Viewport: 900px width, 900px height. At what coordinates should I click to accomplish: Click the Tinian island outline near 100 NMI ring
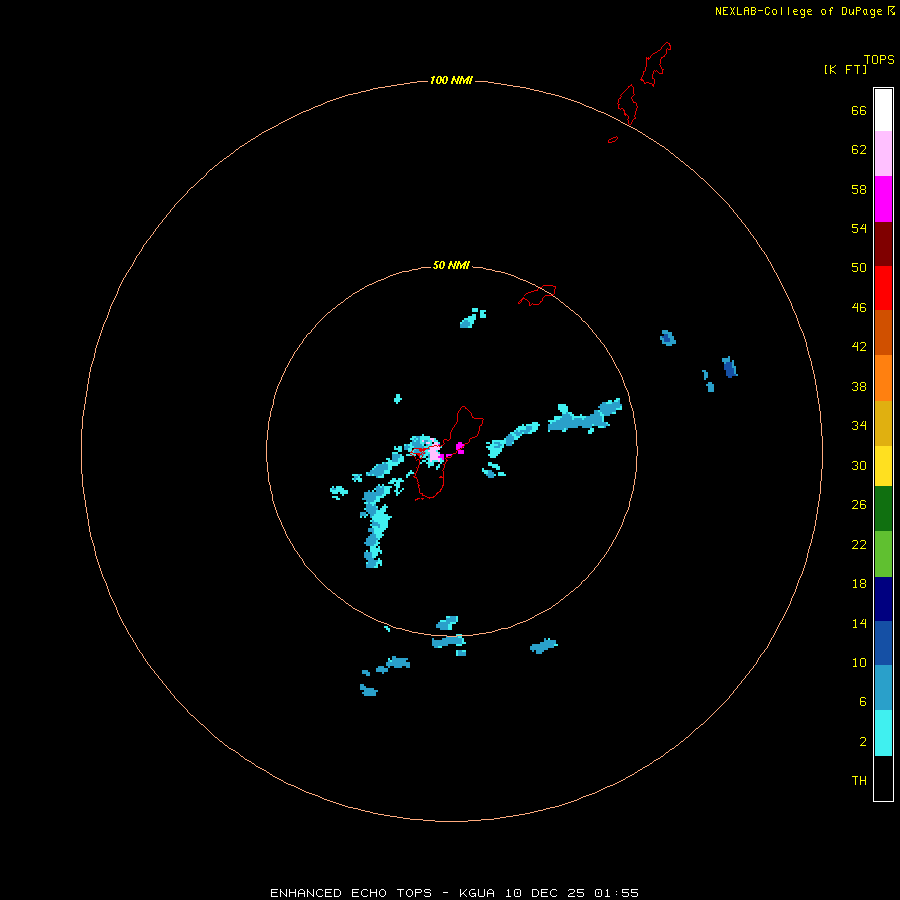coord(627,104)
